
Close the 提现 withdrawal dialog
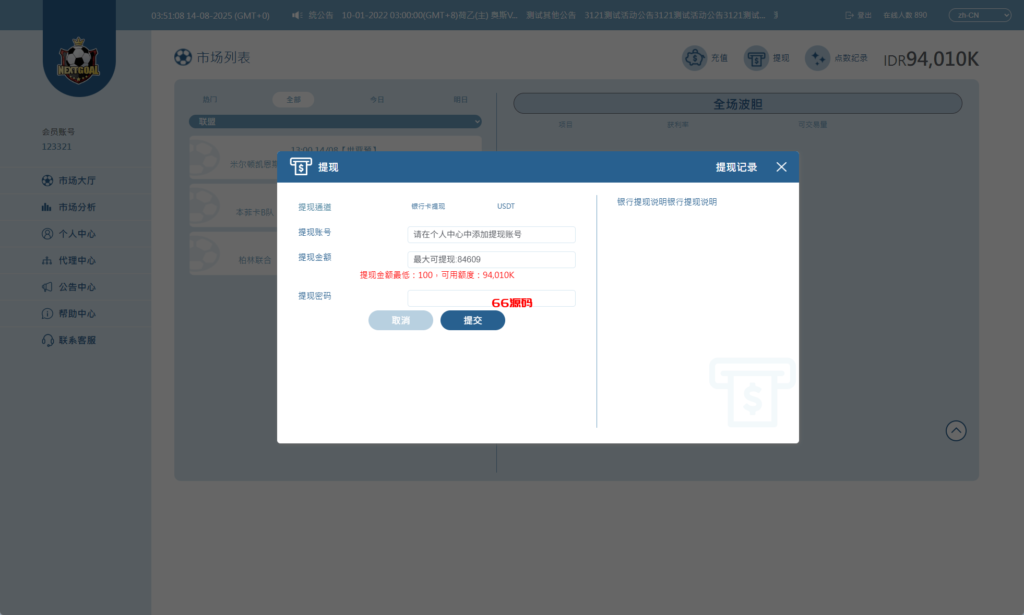click(x=781, y=167)
